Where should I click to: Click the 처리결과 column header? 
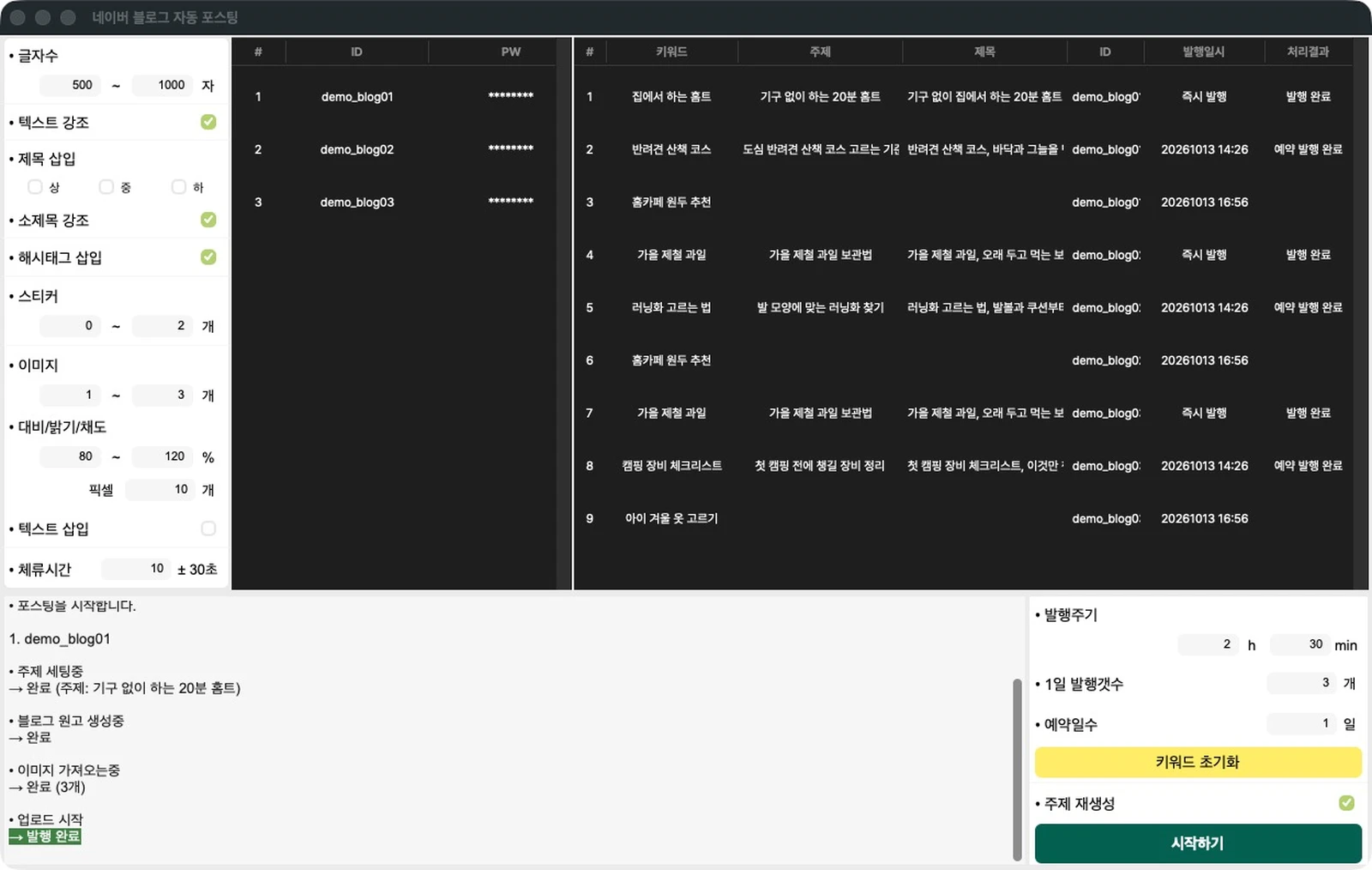tap(1309, 51)
